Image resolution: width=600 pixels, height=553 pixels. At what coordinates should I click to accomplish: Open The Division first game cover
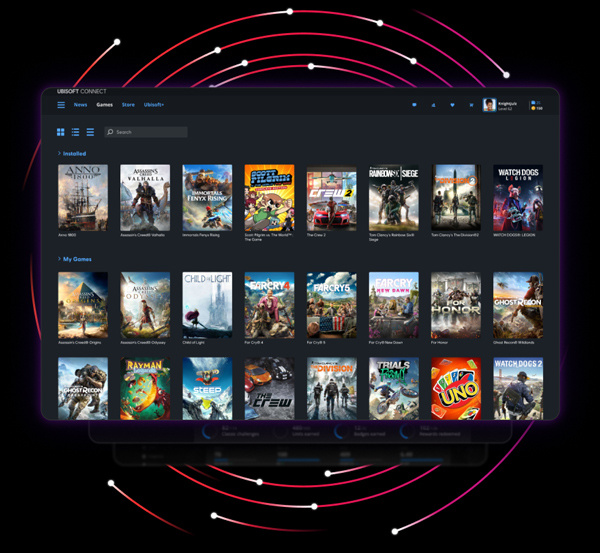(x=331, y=388)
